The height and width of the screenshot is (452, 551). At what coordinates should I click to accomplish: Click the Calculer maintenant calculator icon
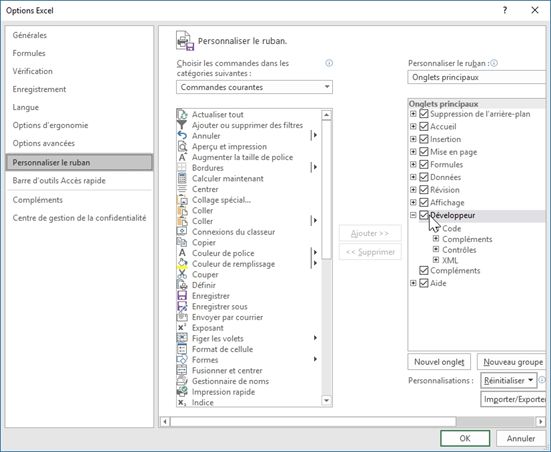[182, 179]
